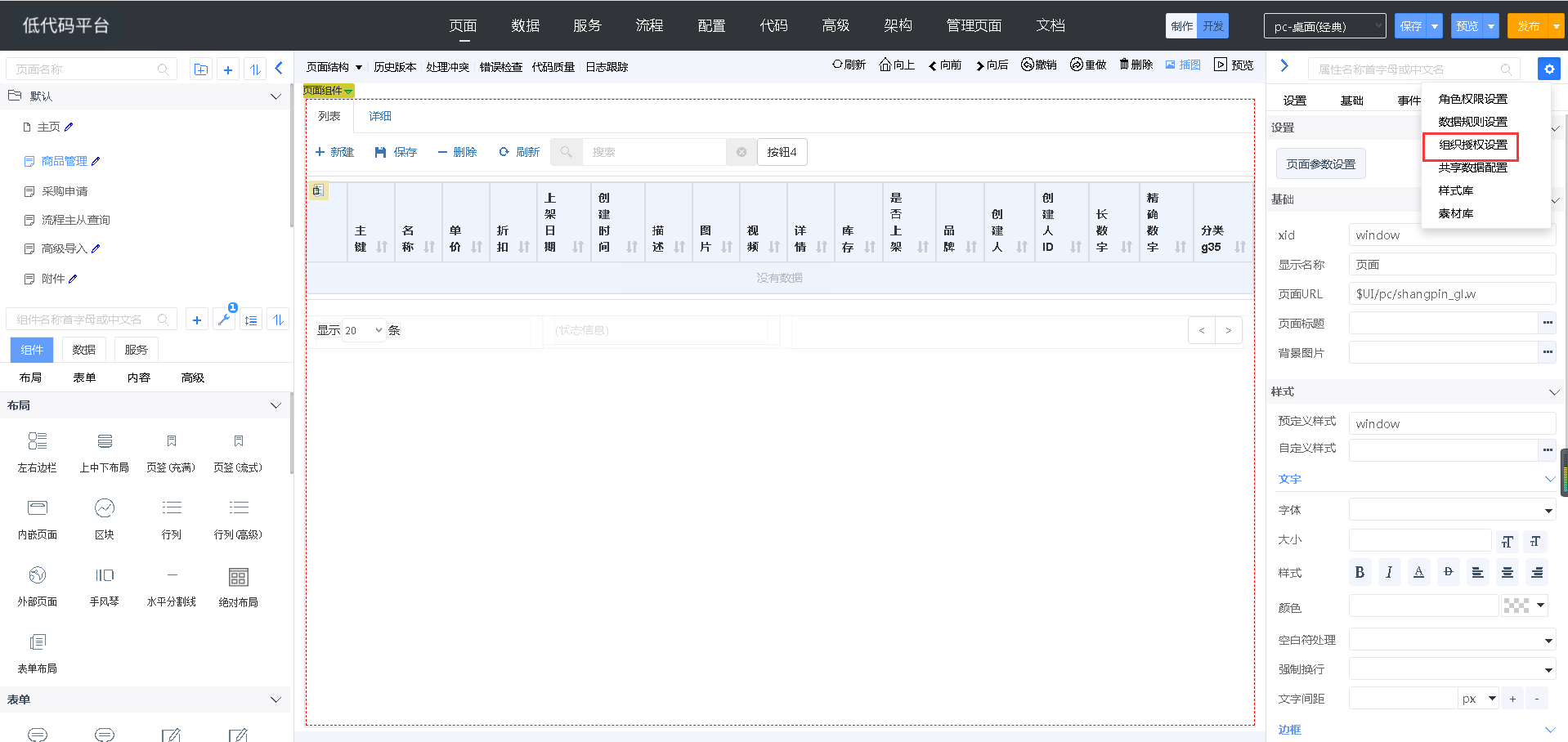Viewport: 1568px width, 742px height.
Task: Toggle italic text style
Action: [x=1389, y=572]
